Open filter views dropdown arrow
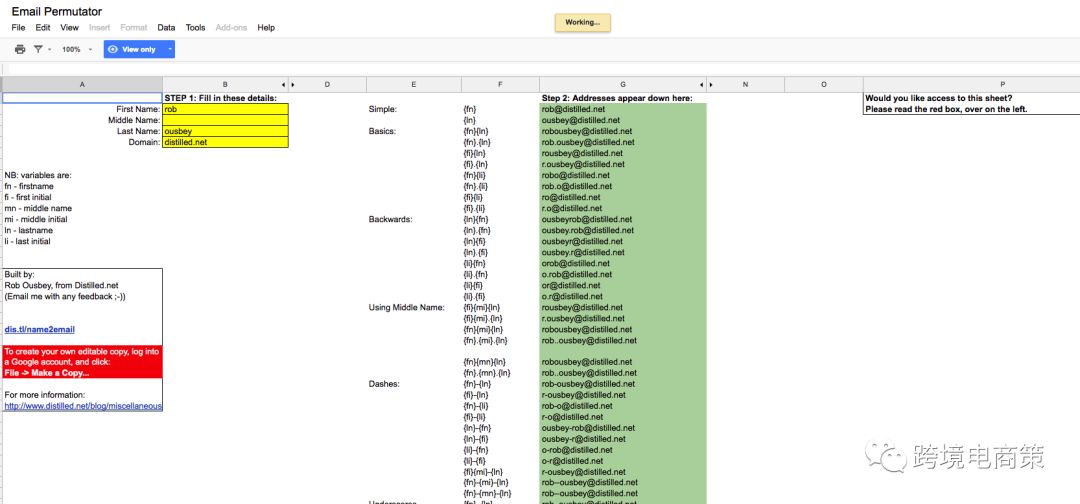 [50, 49]
